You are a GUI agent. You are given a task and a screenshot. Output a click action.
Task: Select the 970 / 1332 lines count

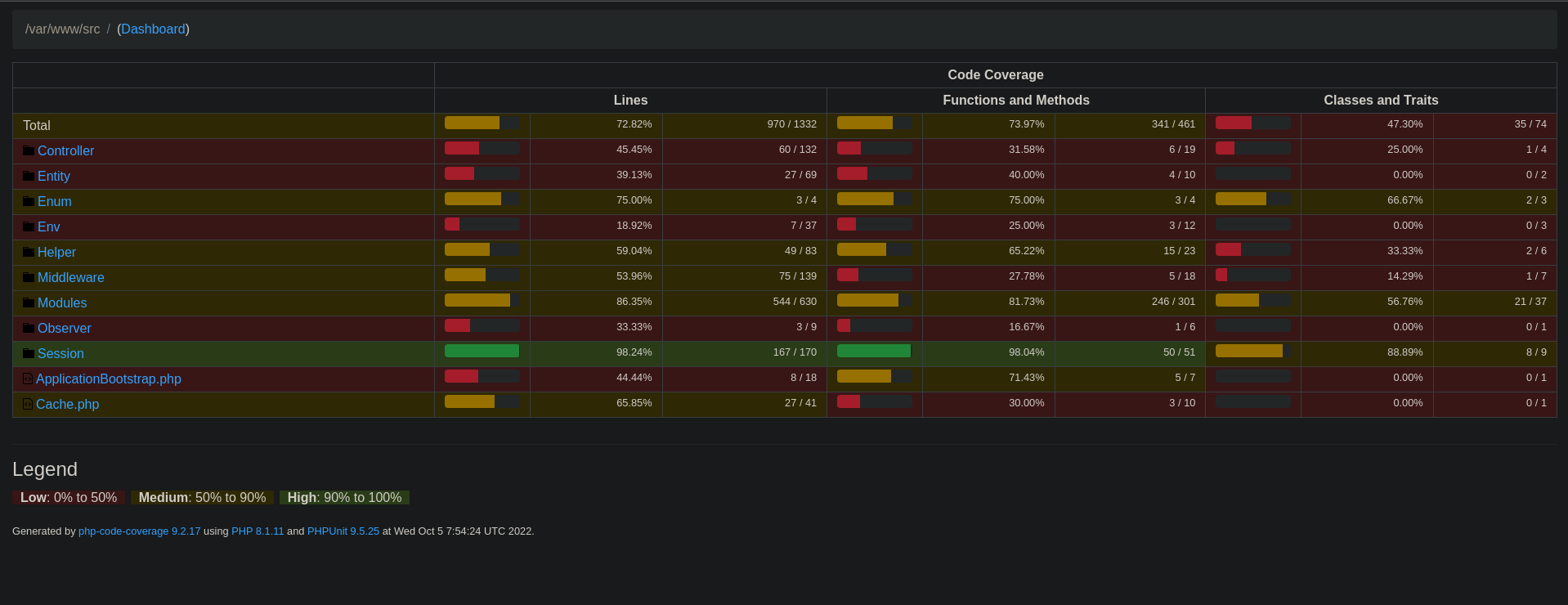coord(792,124)
